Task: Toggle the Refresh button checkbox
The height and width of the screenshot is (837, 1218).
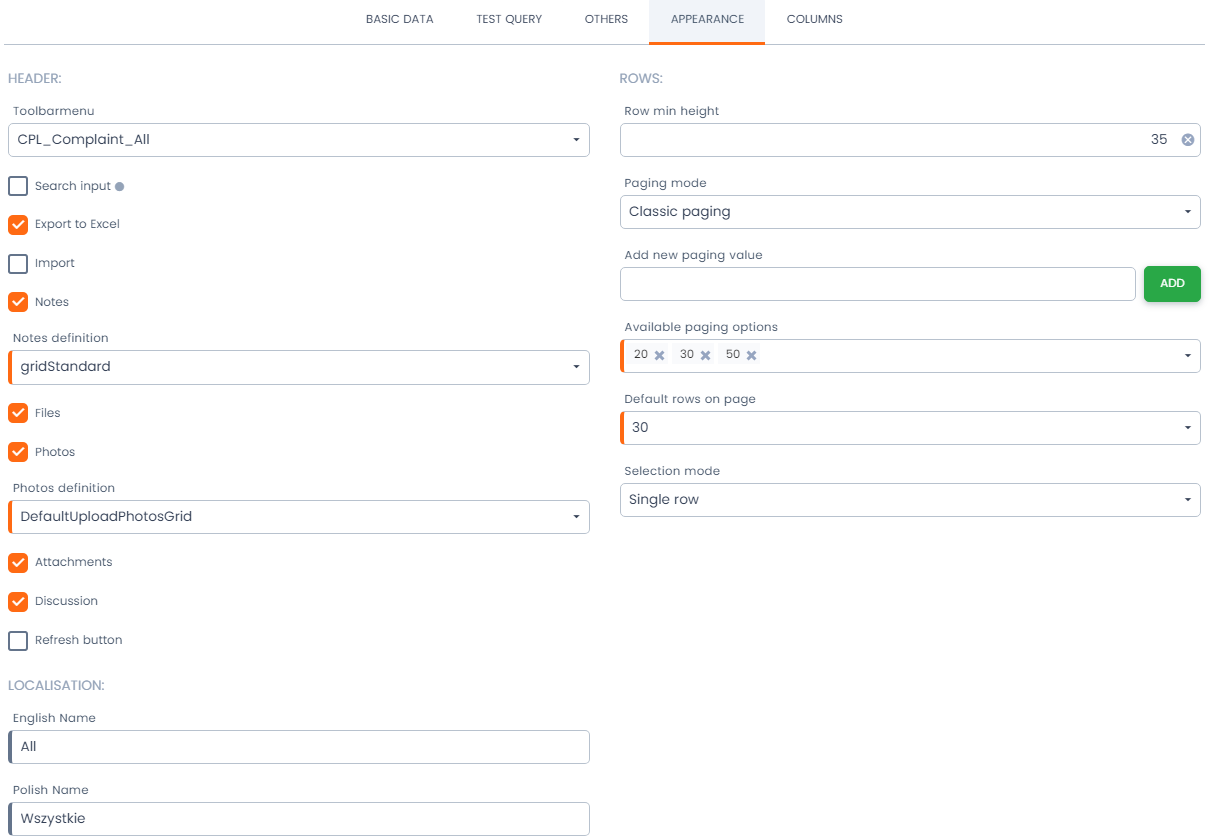Action: tap(18, 641)
